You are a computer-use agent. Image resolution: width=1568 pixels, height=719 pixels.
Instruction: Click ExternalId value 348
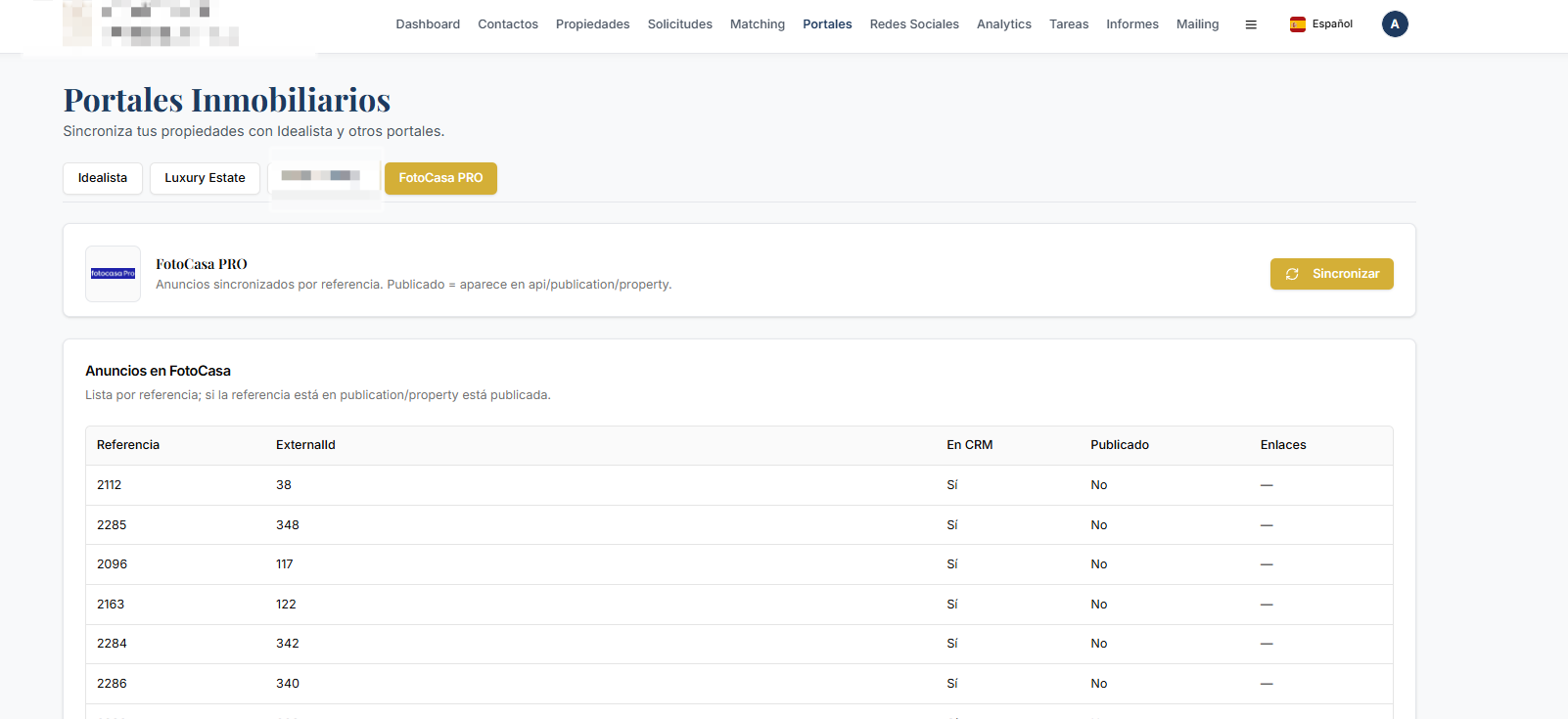(288, 525)
